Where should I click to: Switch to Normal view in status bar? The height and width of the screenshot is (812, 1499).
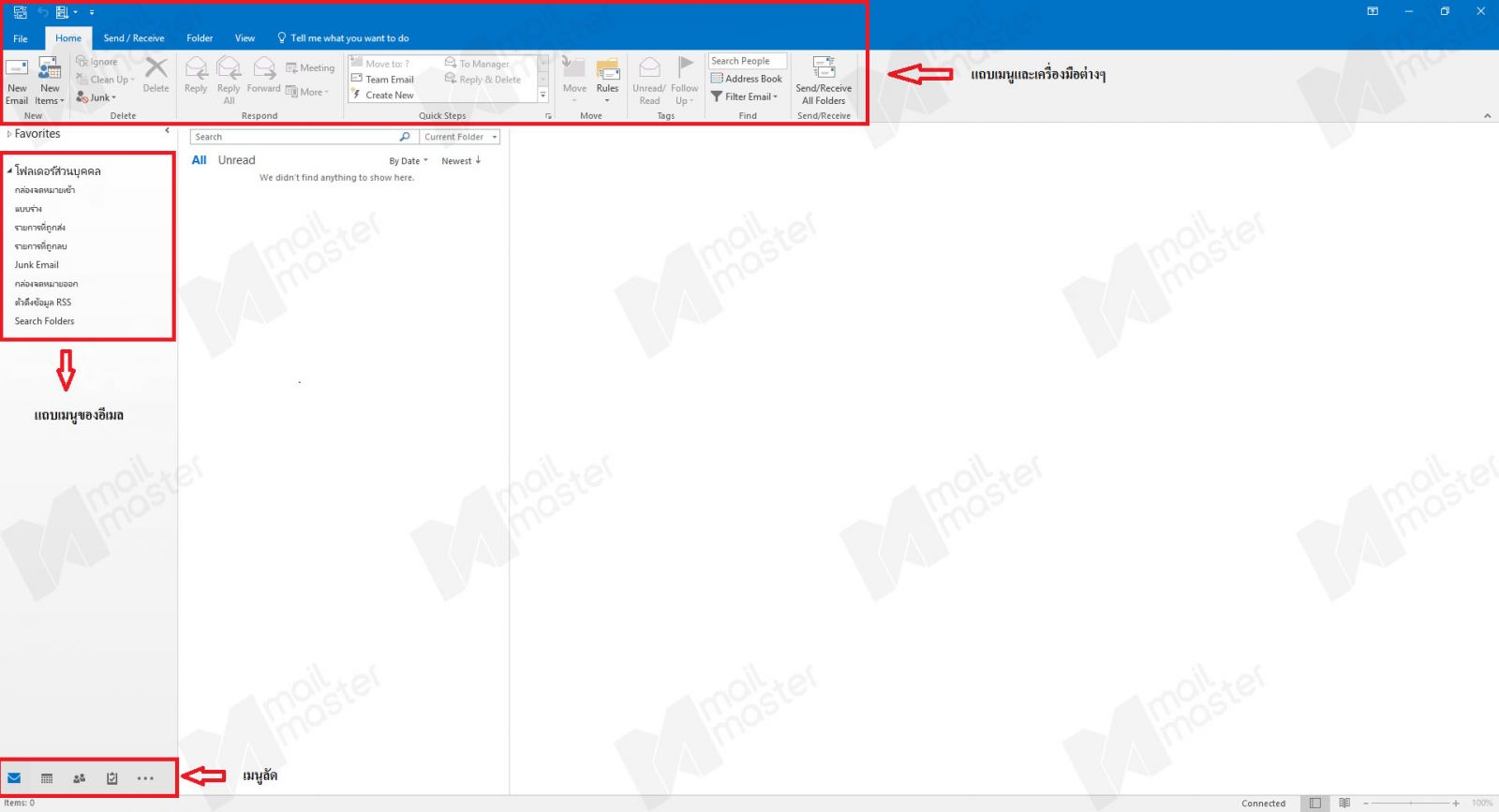[x=1314, y=803]
